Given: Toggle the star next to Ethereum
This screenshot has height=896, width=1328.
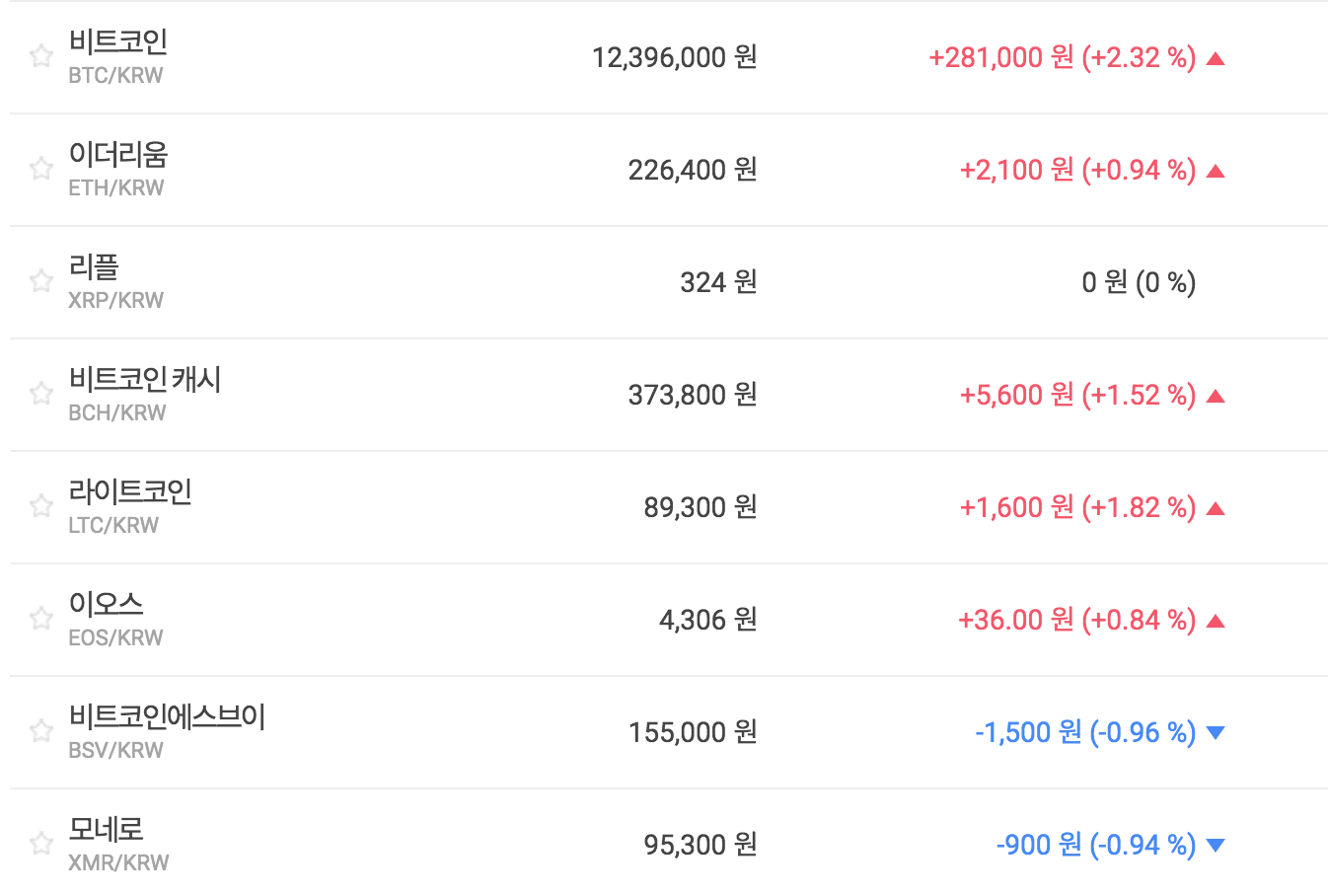Looking at the screenshot, I should pos(40,169).
